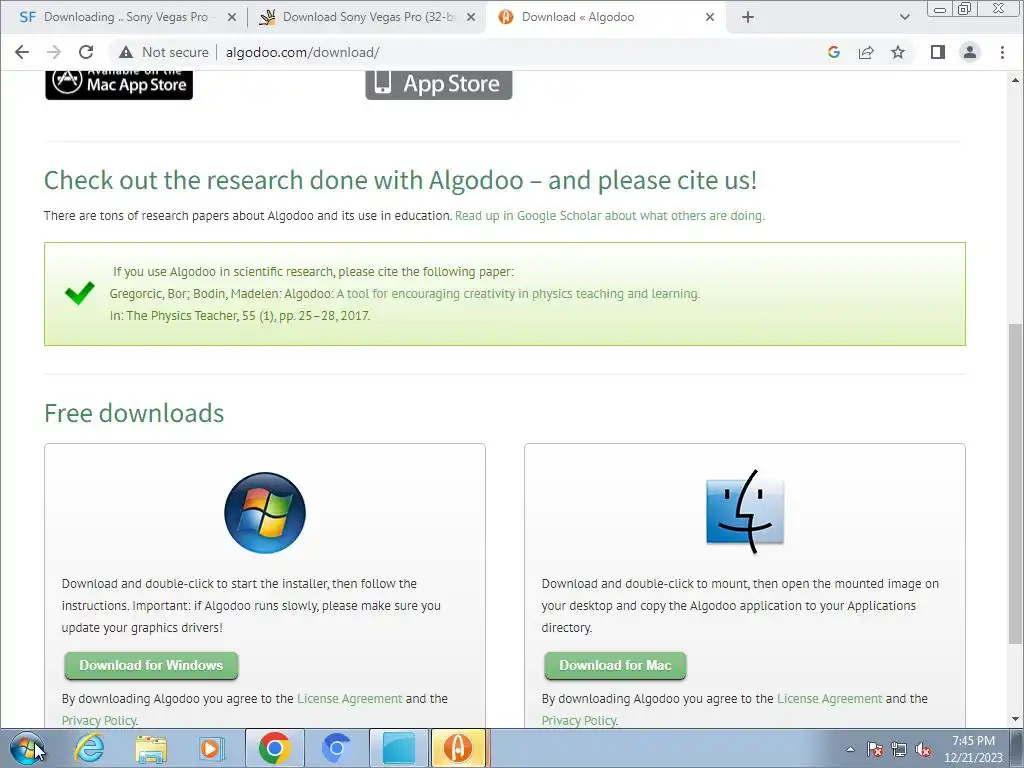Open Privacy Policy link under Mac download

579,720
